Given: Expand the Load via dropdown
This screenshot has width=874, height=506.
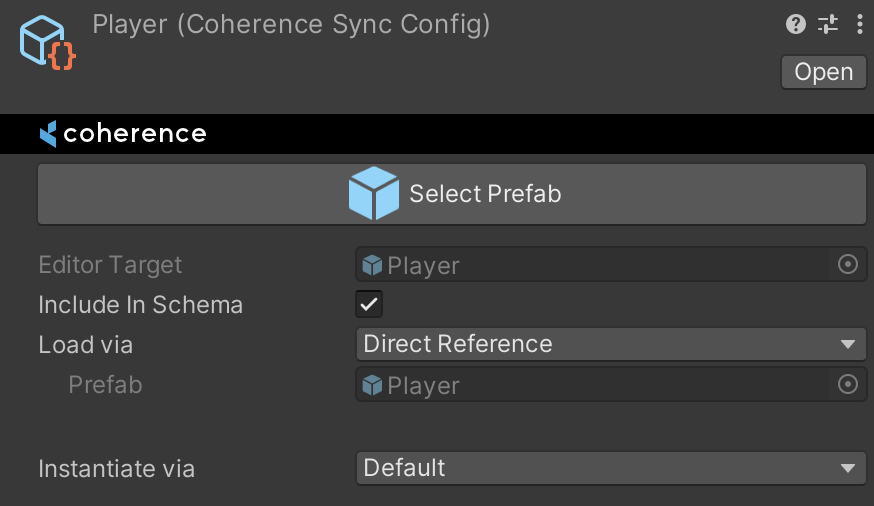Looking at the screenshot, I should coord(610,344).
